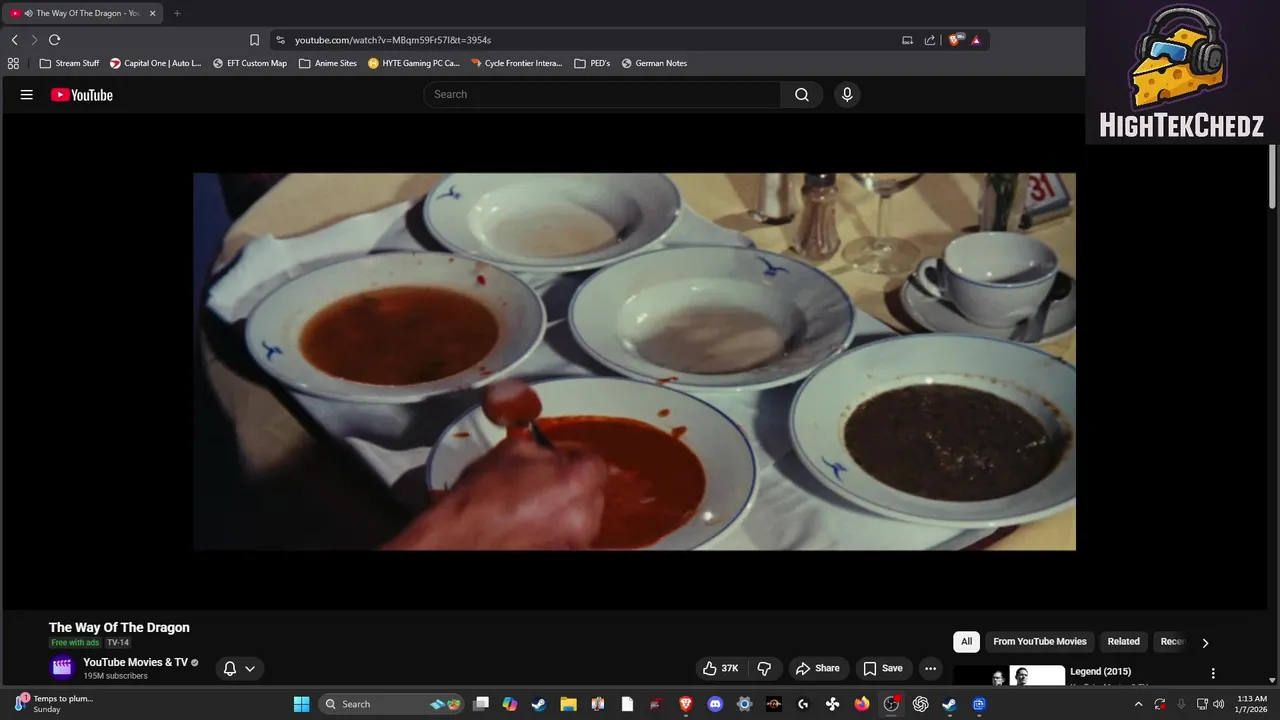Screen dimensions: 1280x720
Task: Open Capital One Auto bookmark
Action: pyautogui.click(x=156, y=63)
